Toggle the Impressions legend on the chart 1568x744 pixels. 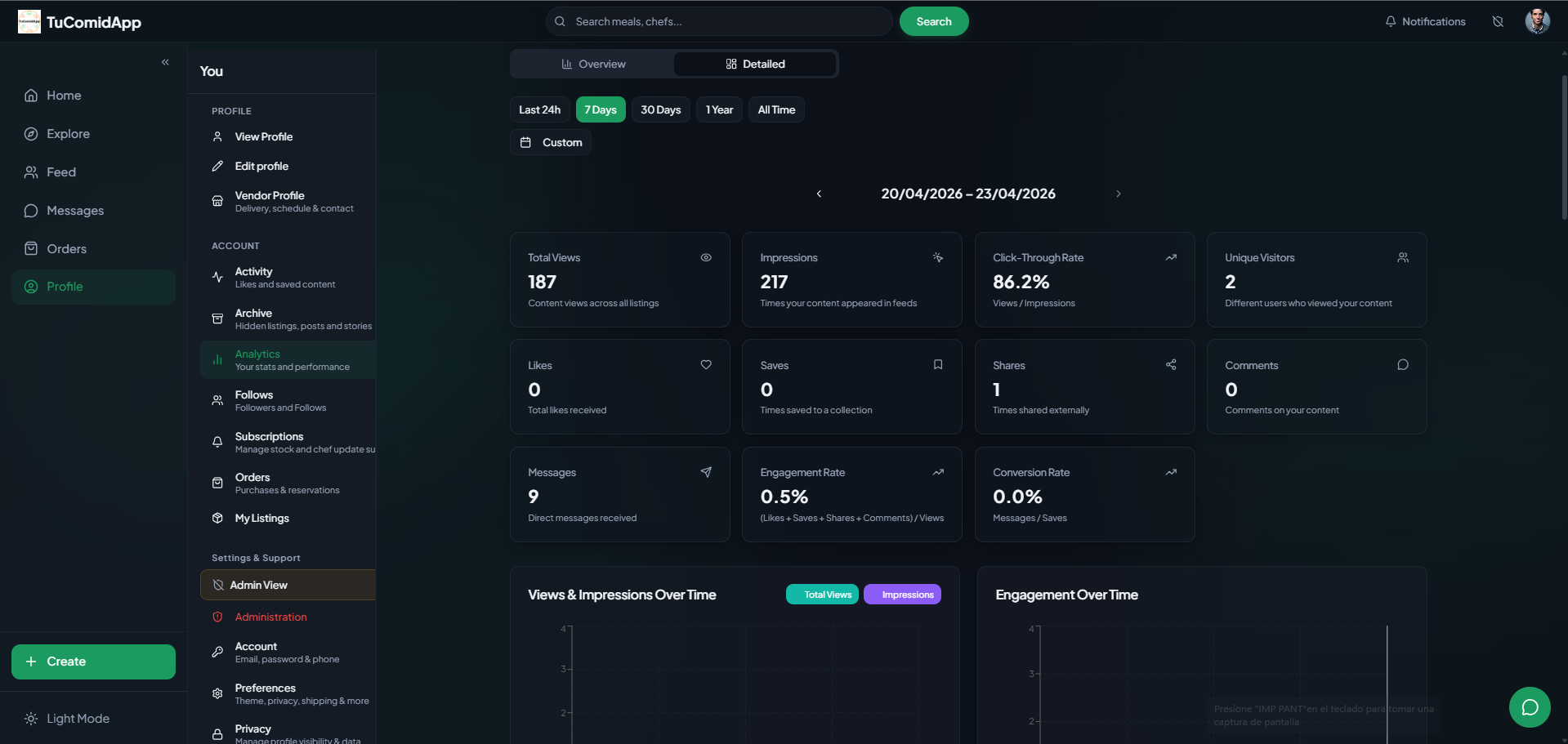pyautogui.click(x=902, y=594)
